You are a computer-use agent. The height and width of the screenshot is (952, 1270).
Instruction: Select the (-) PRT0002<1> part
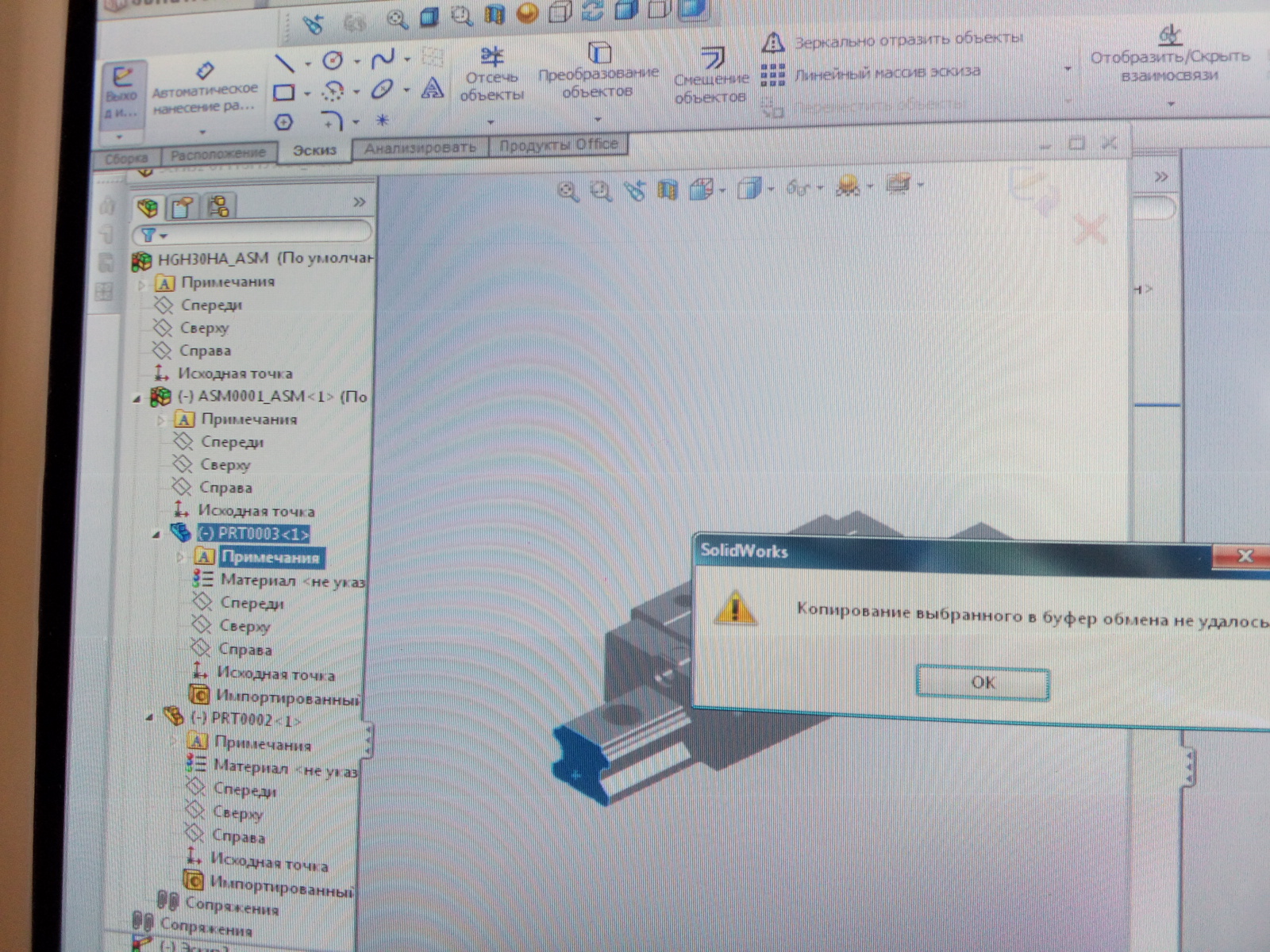(233, 719)
